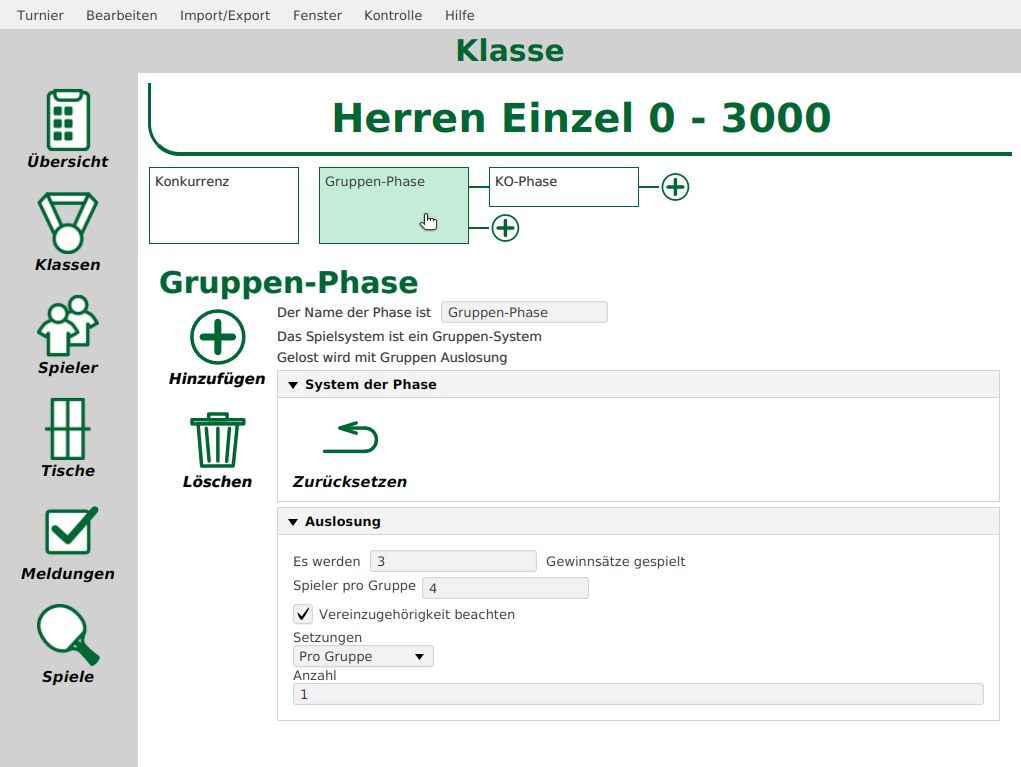The height and width of the screenshot is (767, 1021).
Task: Collapse the System der Phase section
Action: [292, 384]
